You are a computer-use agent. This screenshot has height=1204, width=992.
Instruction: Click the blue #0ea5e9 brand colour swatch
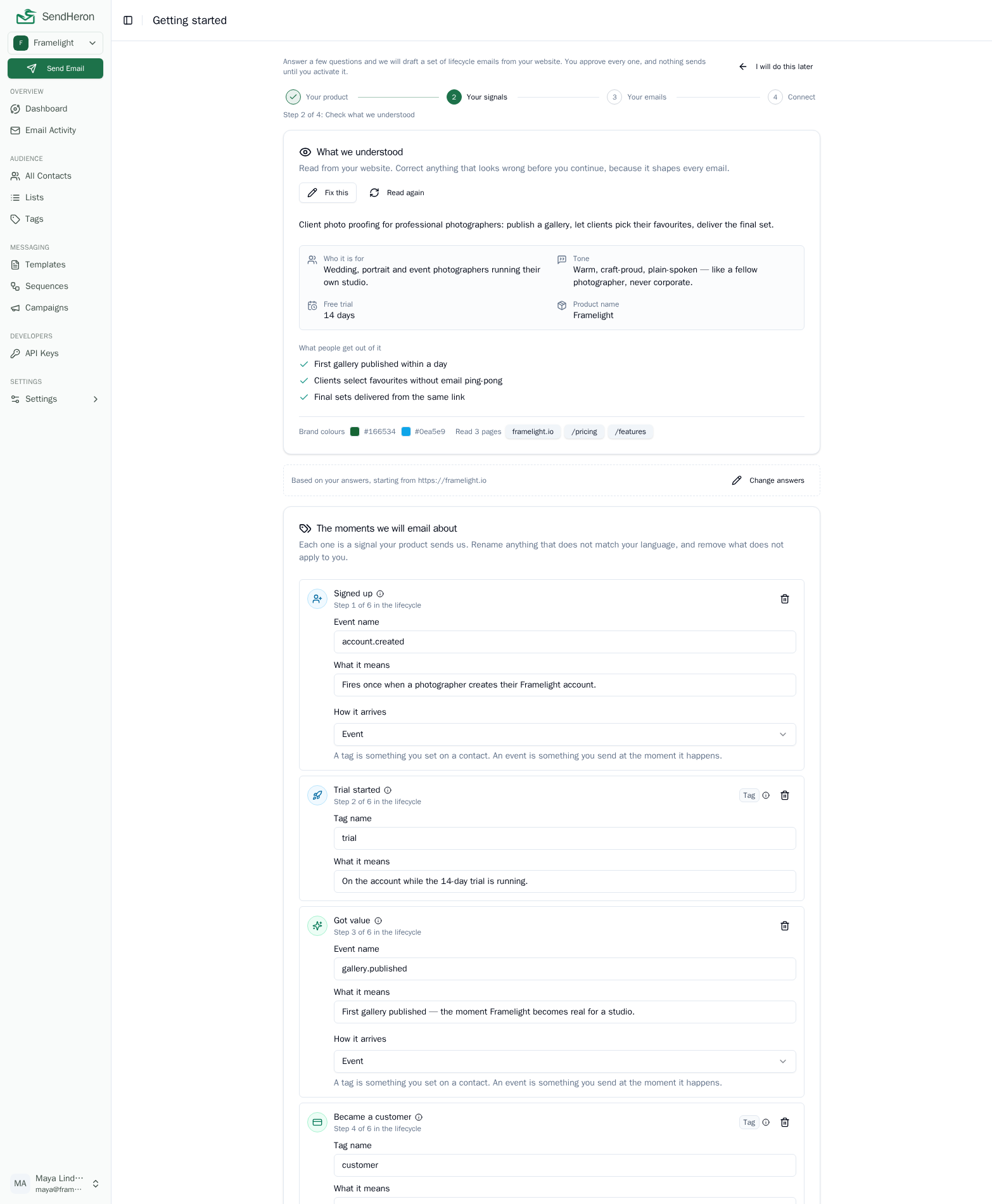coord(406,432)
